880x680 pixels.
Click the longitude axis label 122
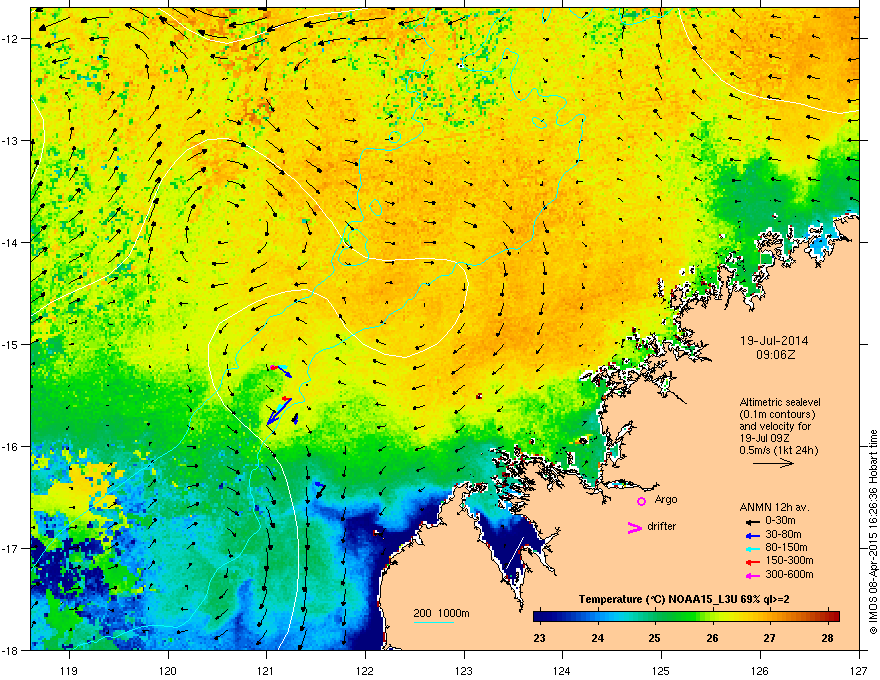(365, 670)
